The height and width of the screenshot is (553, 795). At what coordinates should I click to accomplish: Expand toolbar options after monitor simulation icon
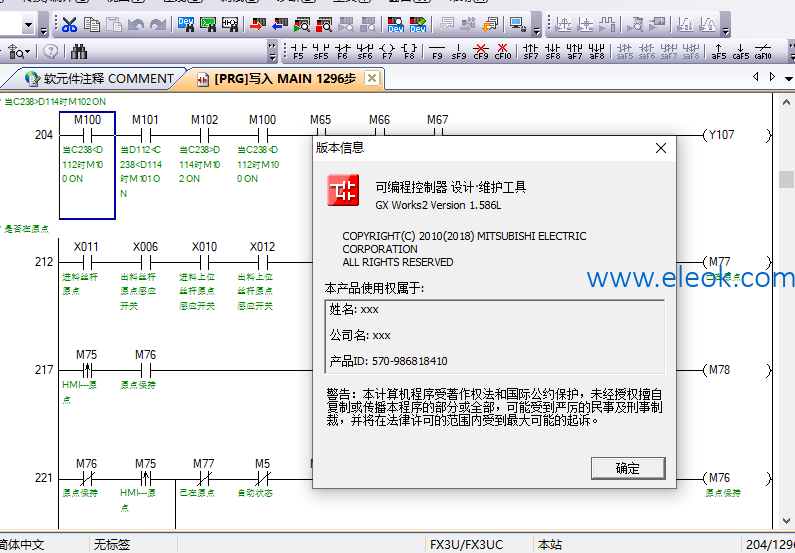536,30
